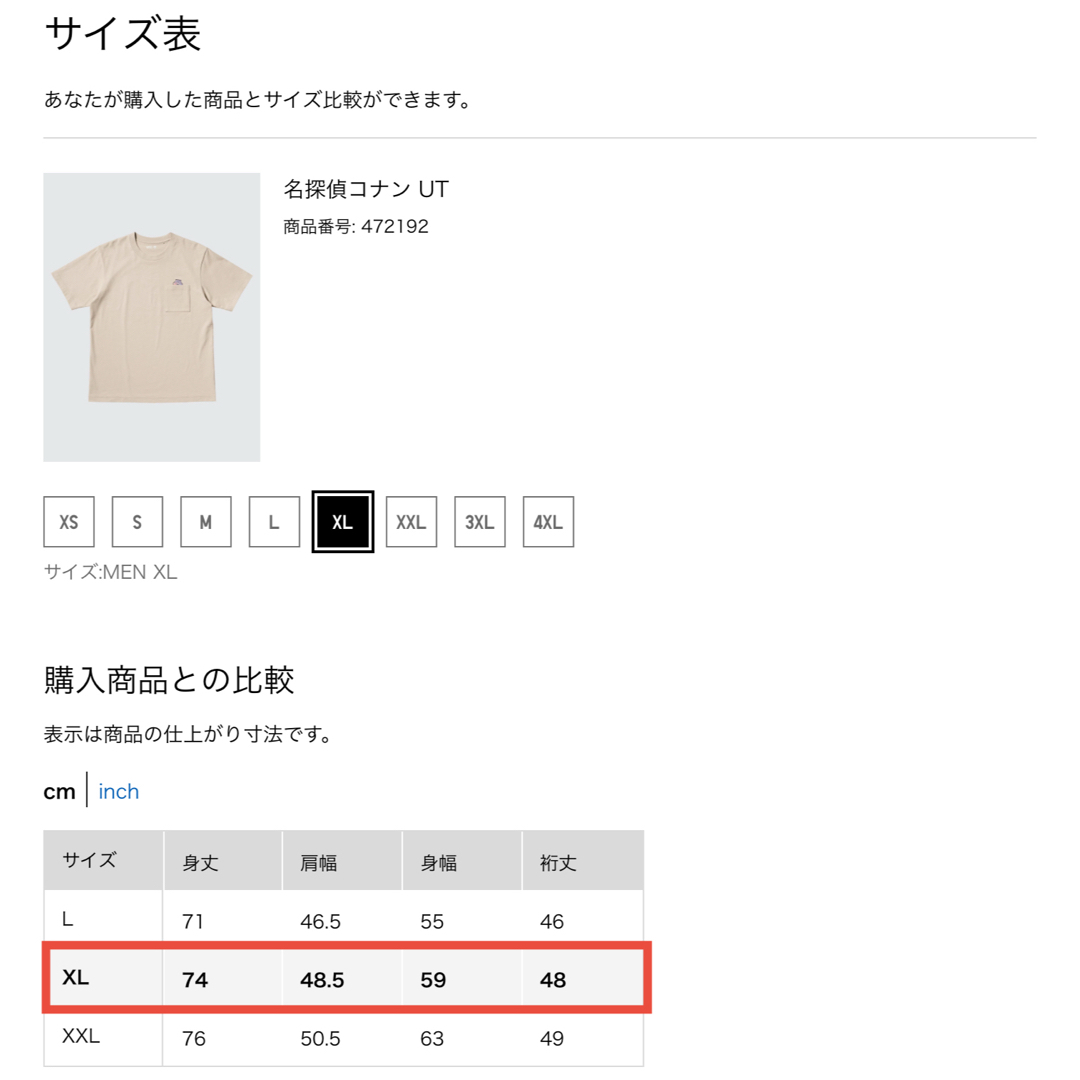Select the highlighted XL size button
Viewport: 1080px width, 1080px height.
point(343,521)
